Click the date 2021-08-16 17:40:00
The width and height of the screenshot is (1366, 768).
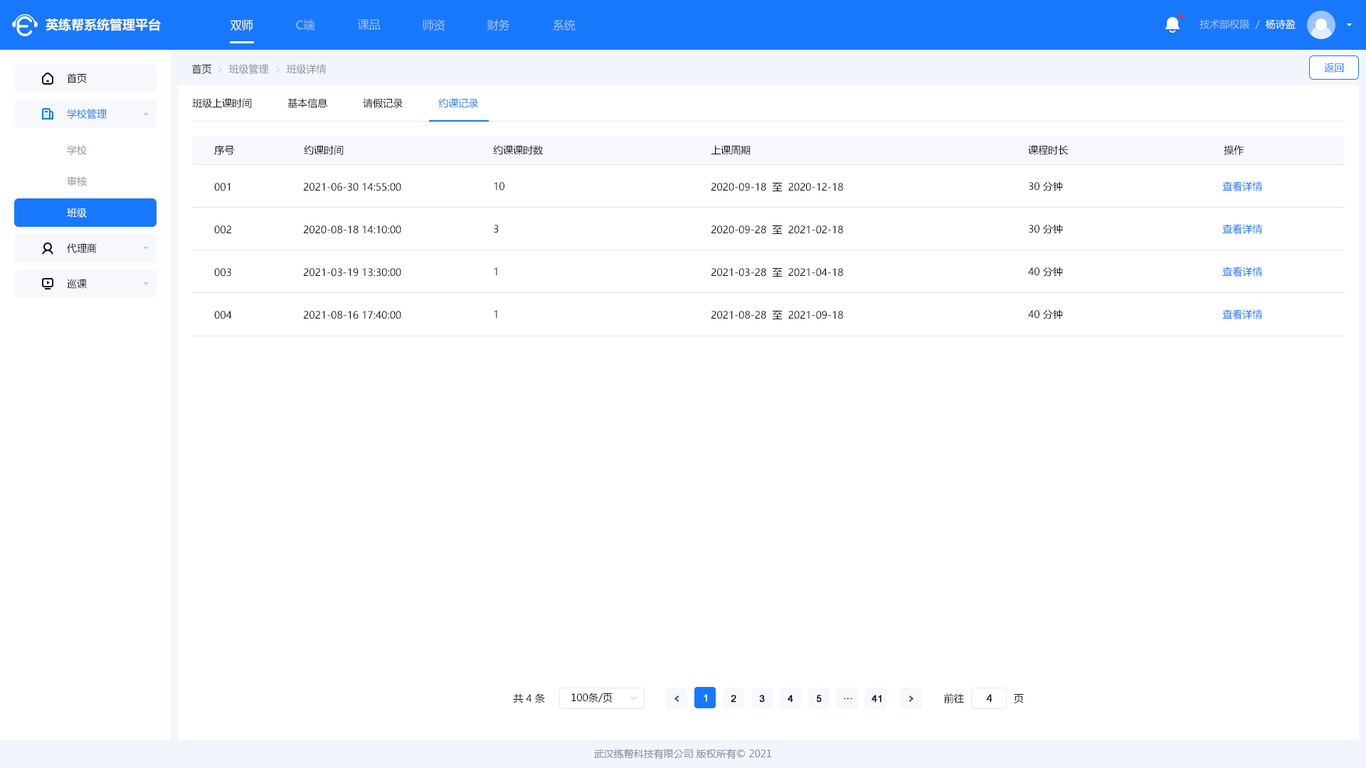coord(352,315)
